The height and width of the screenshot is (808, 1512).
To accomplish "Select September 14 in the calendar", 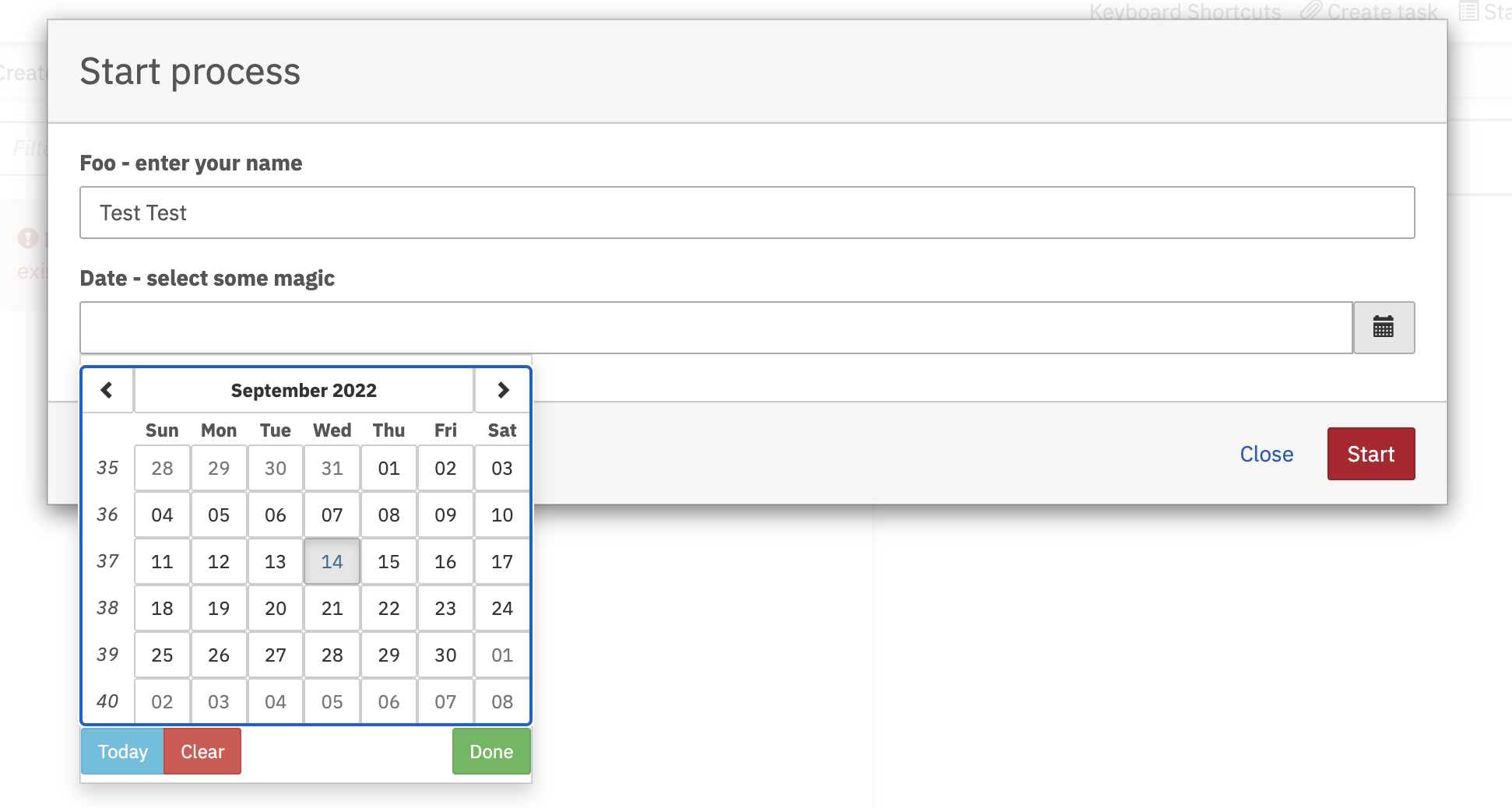I will (332, 561).
